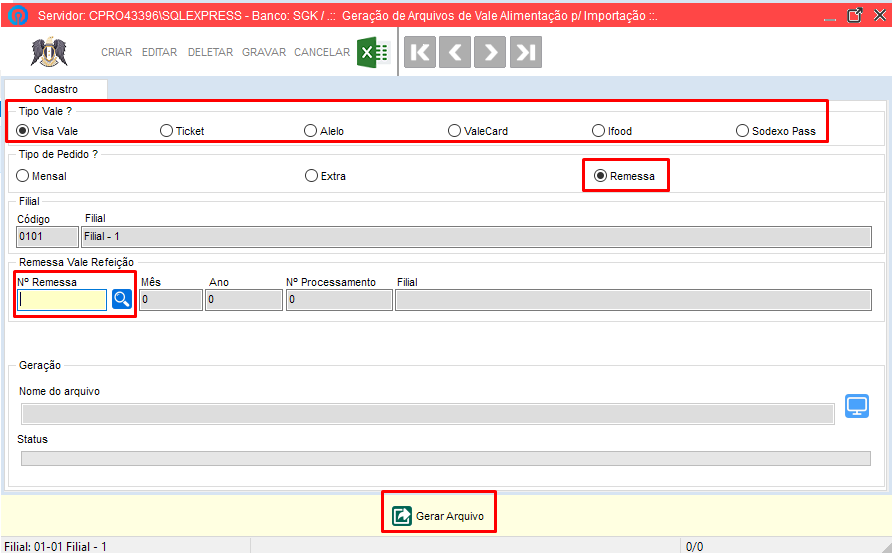Screen dimensions: 892x553
Task: Choose Mensal order type
Action: (42, 176)
